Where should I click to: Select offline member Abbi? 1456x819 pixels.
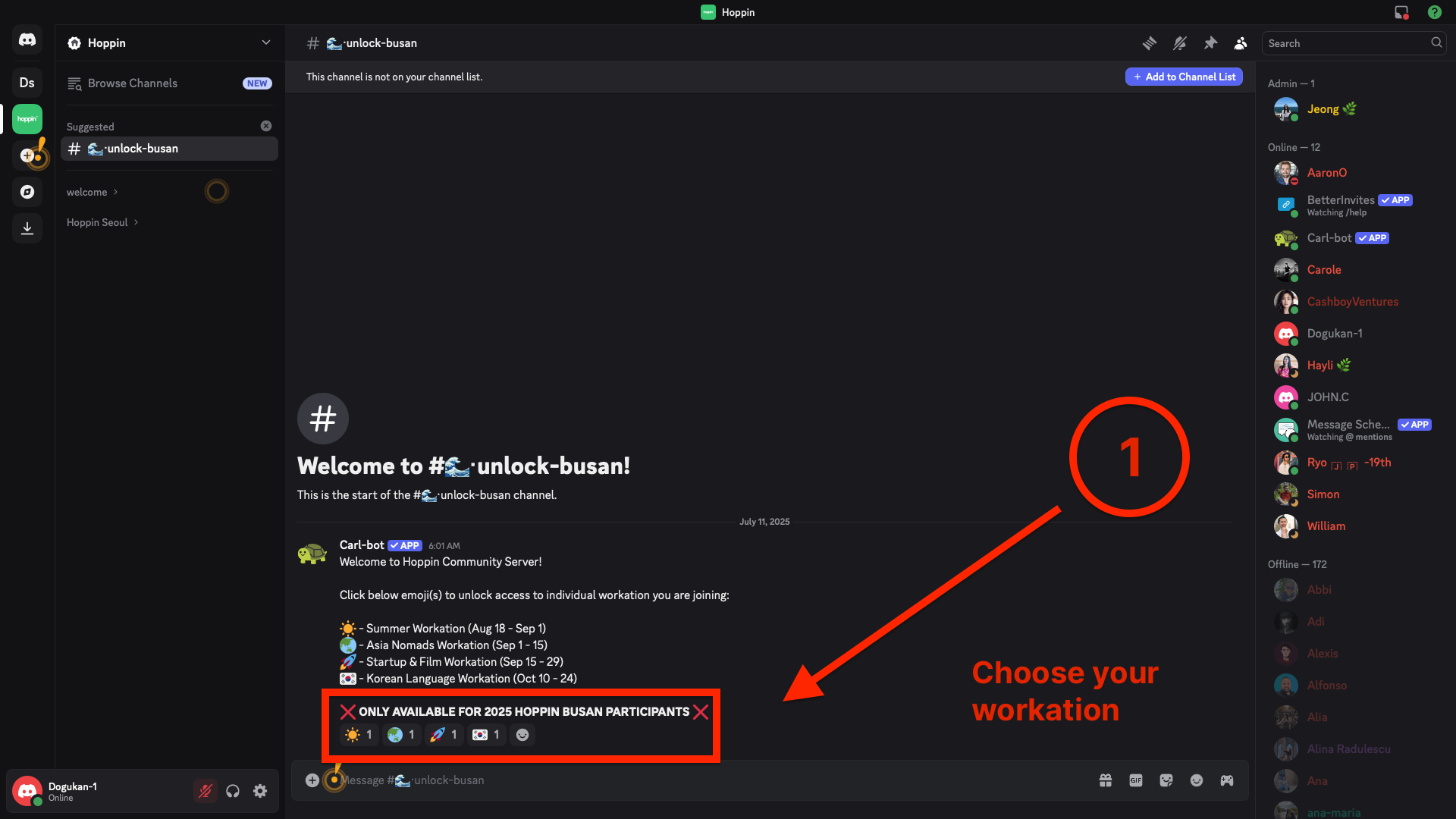tap(1353, 590)
